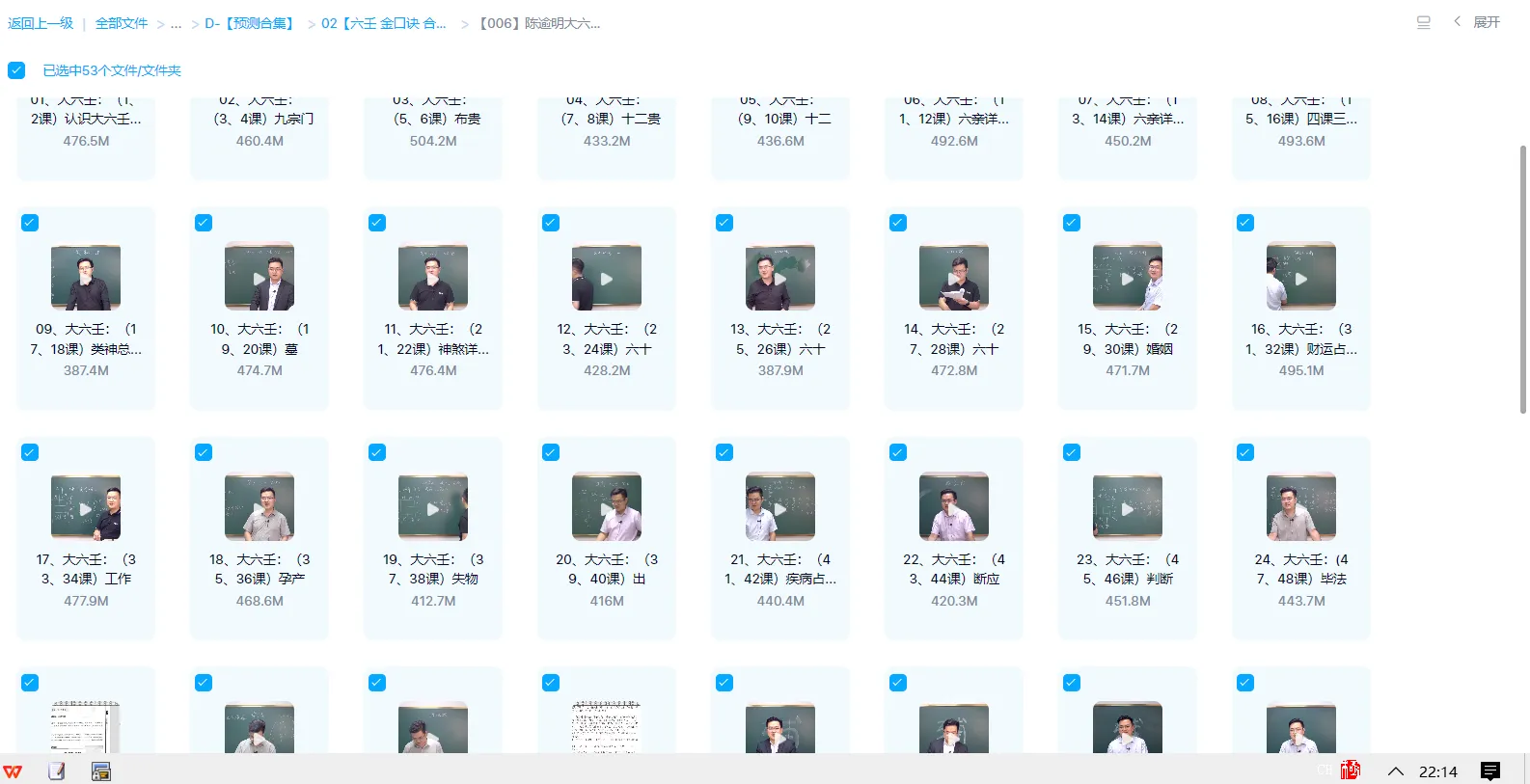Click the vertical scrollbar thumb
This screenshot has width=1530, height=784.
1523,280
